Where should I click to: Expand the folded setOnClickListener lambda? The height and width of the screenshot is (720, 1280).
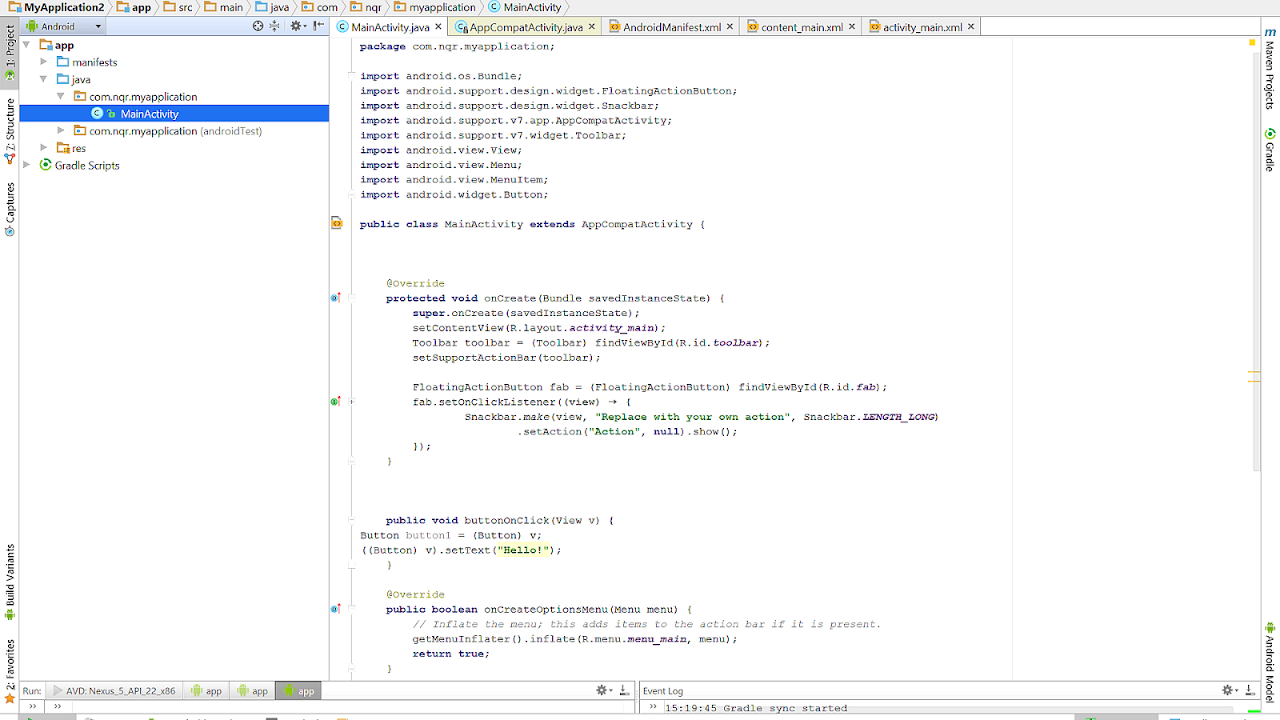click(351, 401)
